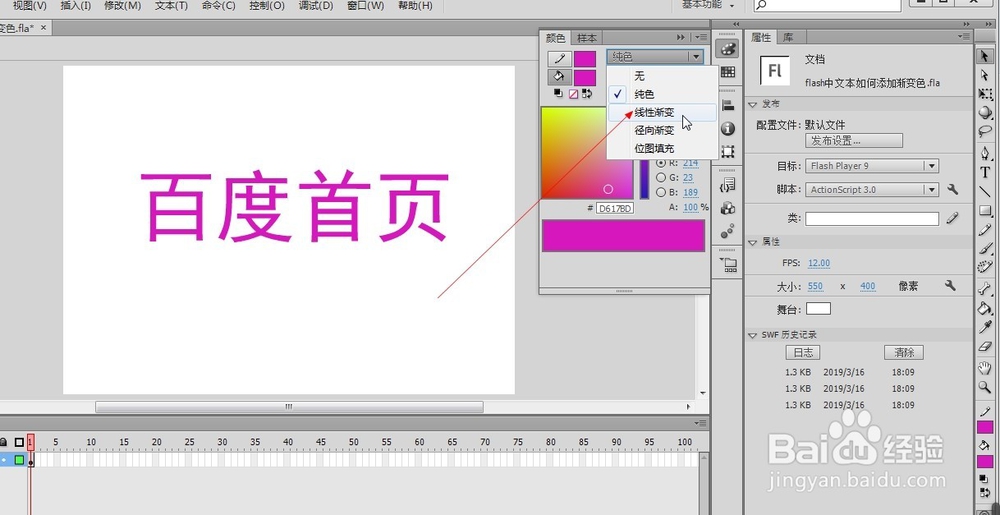Select the Deco tool
This screenshot has width=1000, height=515.
point(985,266)
